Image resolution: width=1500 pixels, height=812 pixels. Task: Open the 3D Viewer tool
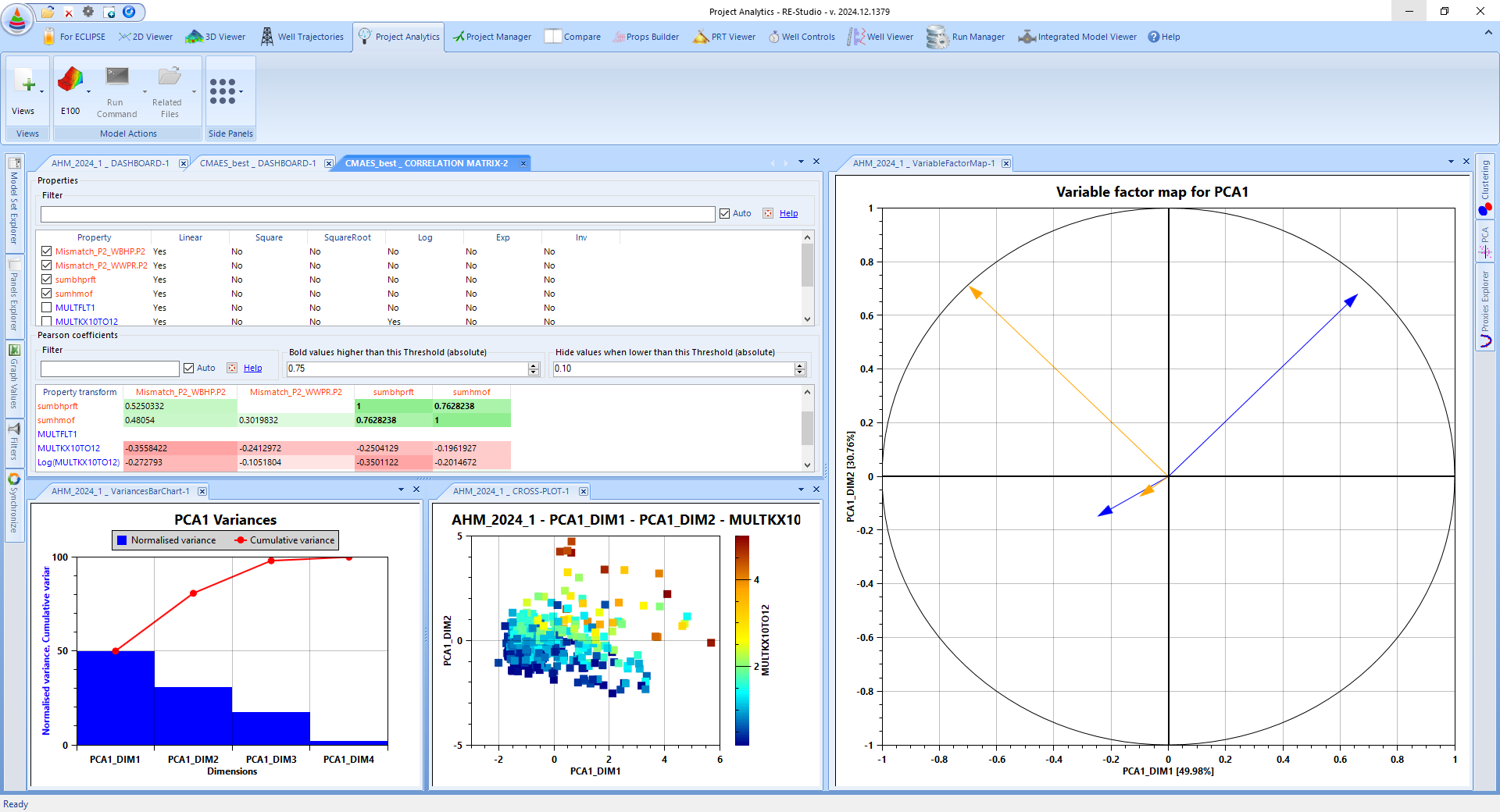216,37
